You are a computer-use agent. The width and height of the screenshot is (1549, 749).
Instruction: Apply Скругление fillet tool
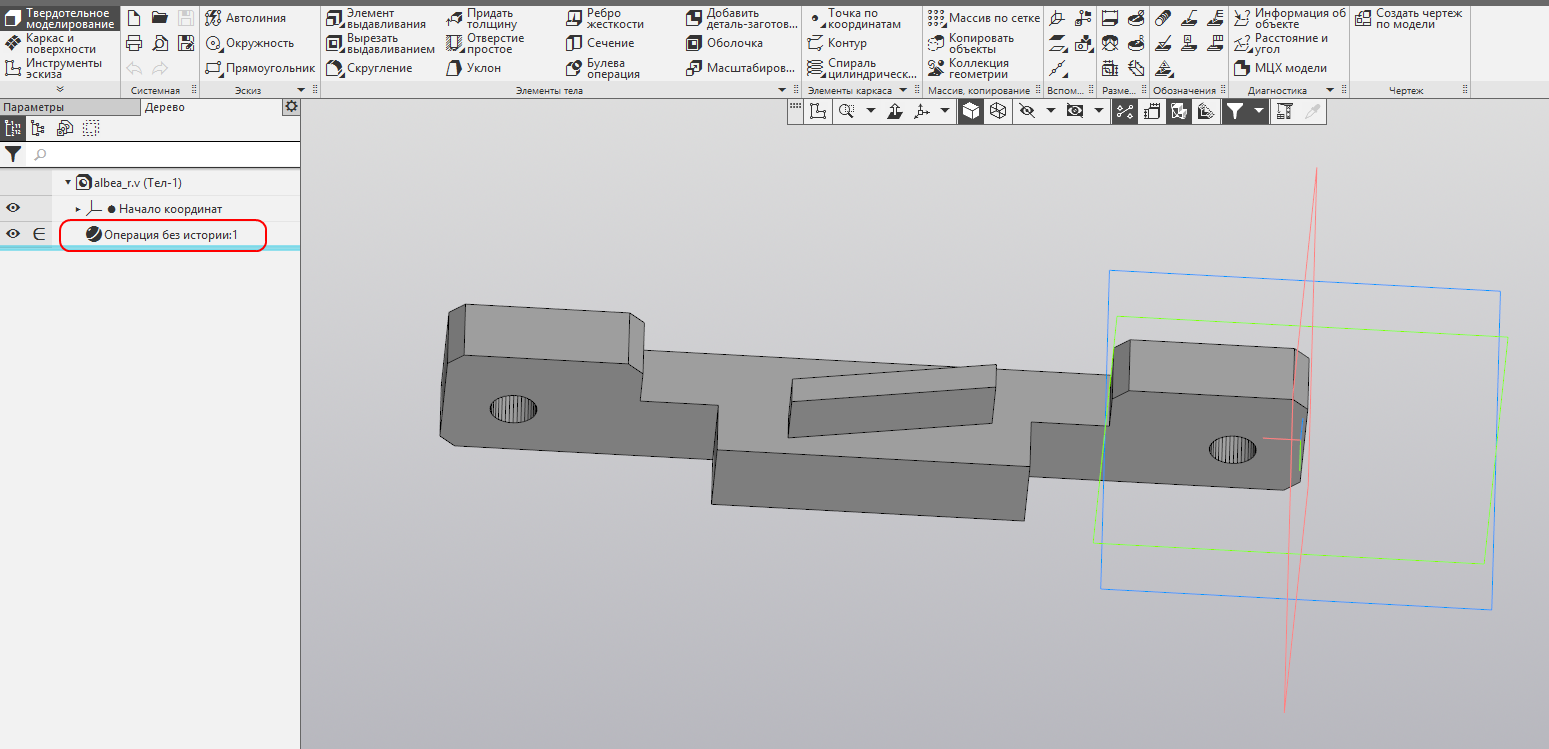click(369, 68)
